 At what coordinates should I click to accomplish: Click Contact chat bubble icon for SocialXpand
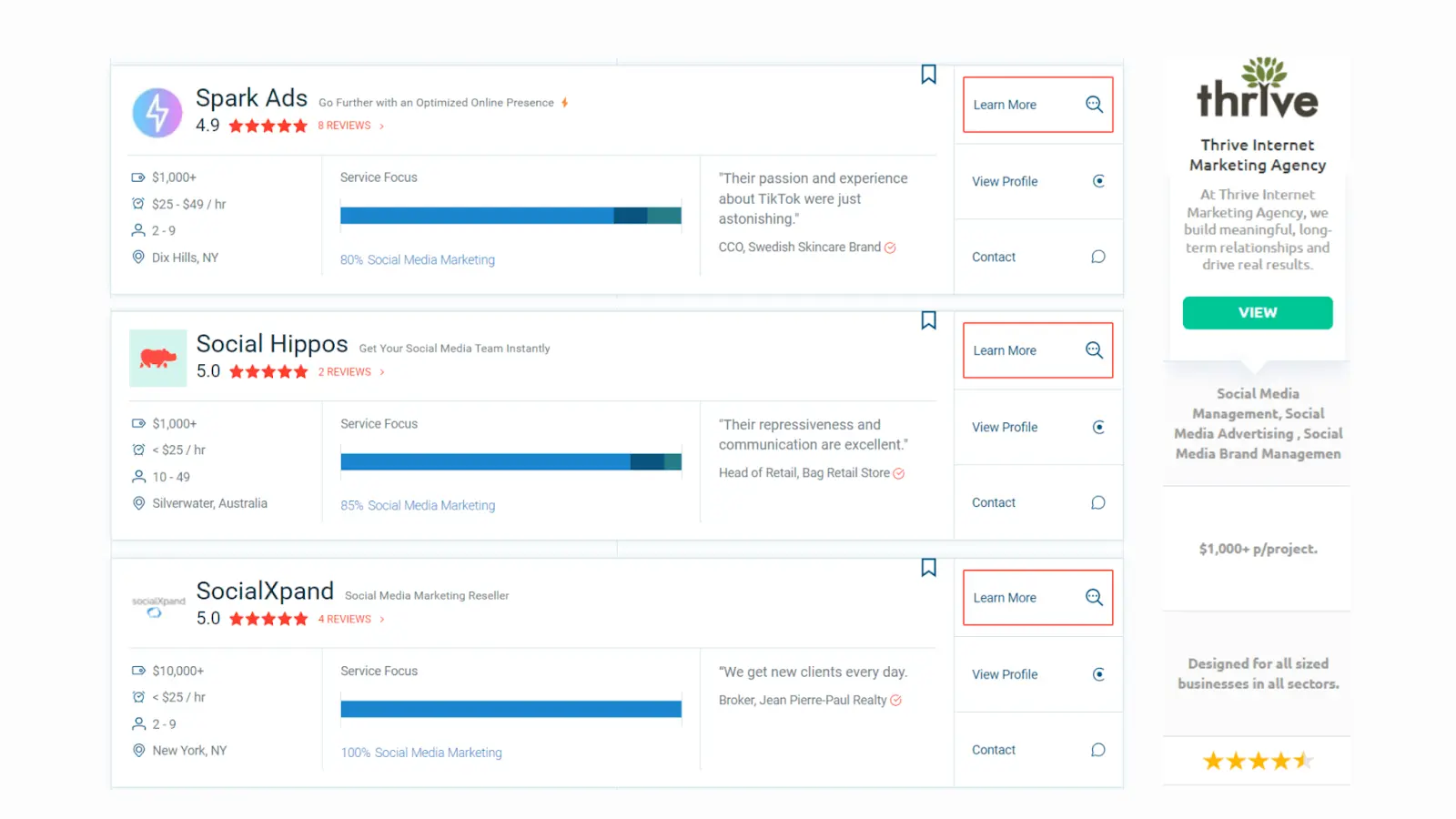(1098, 750)
